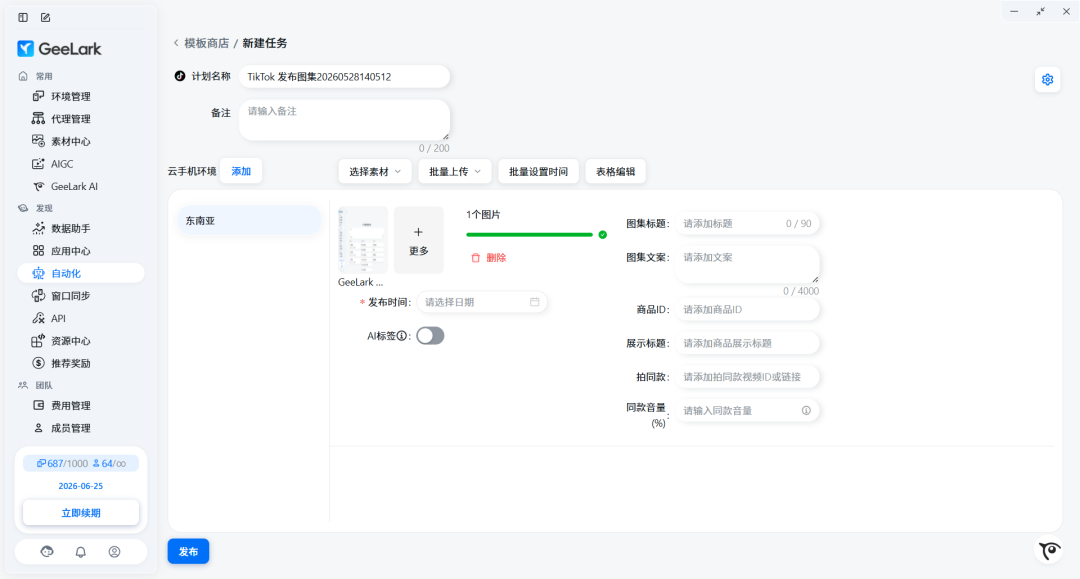Click the 2026-06-25 expiry date

tap(81, 486)
